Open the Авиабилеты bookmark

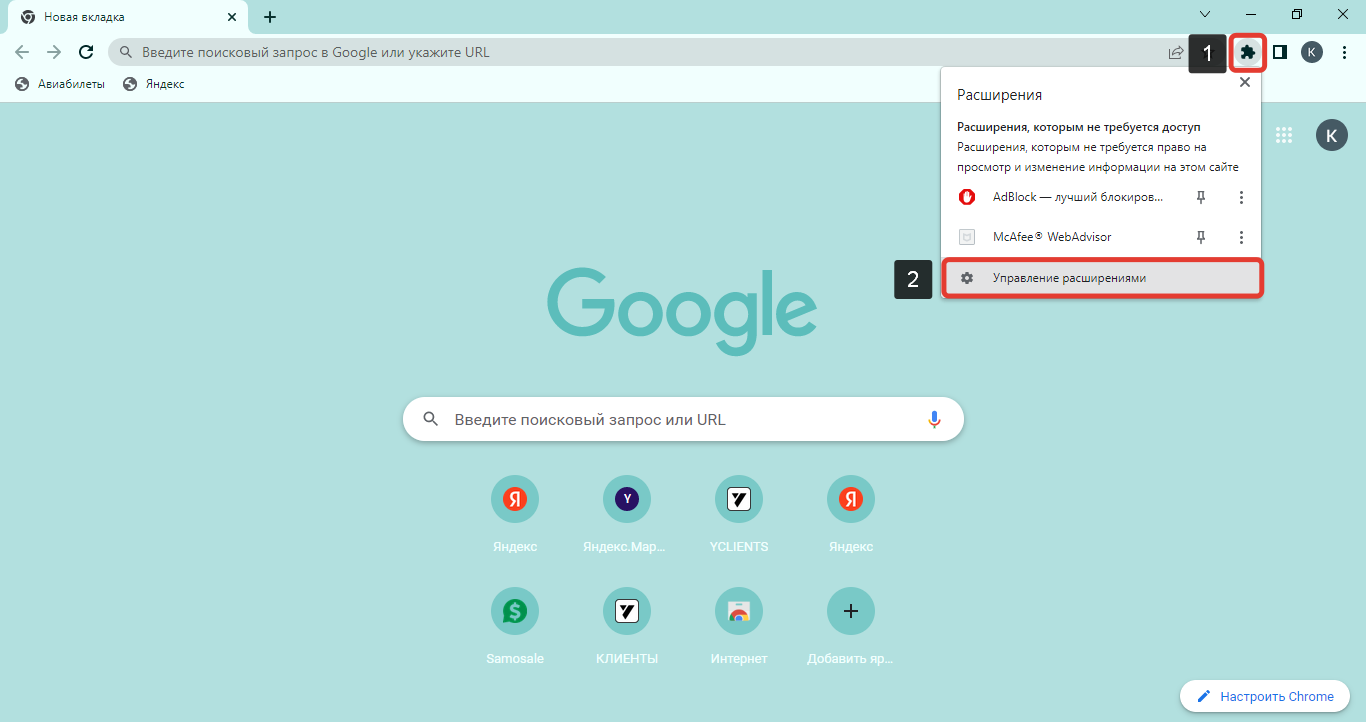pyautogui.click(x=60, y=84)
